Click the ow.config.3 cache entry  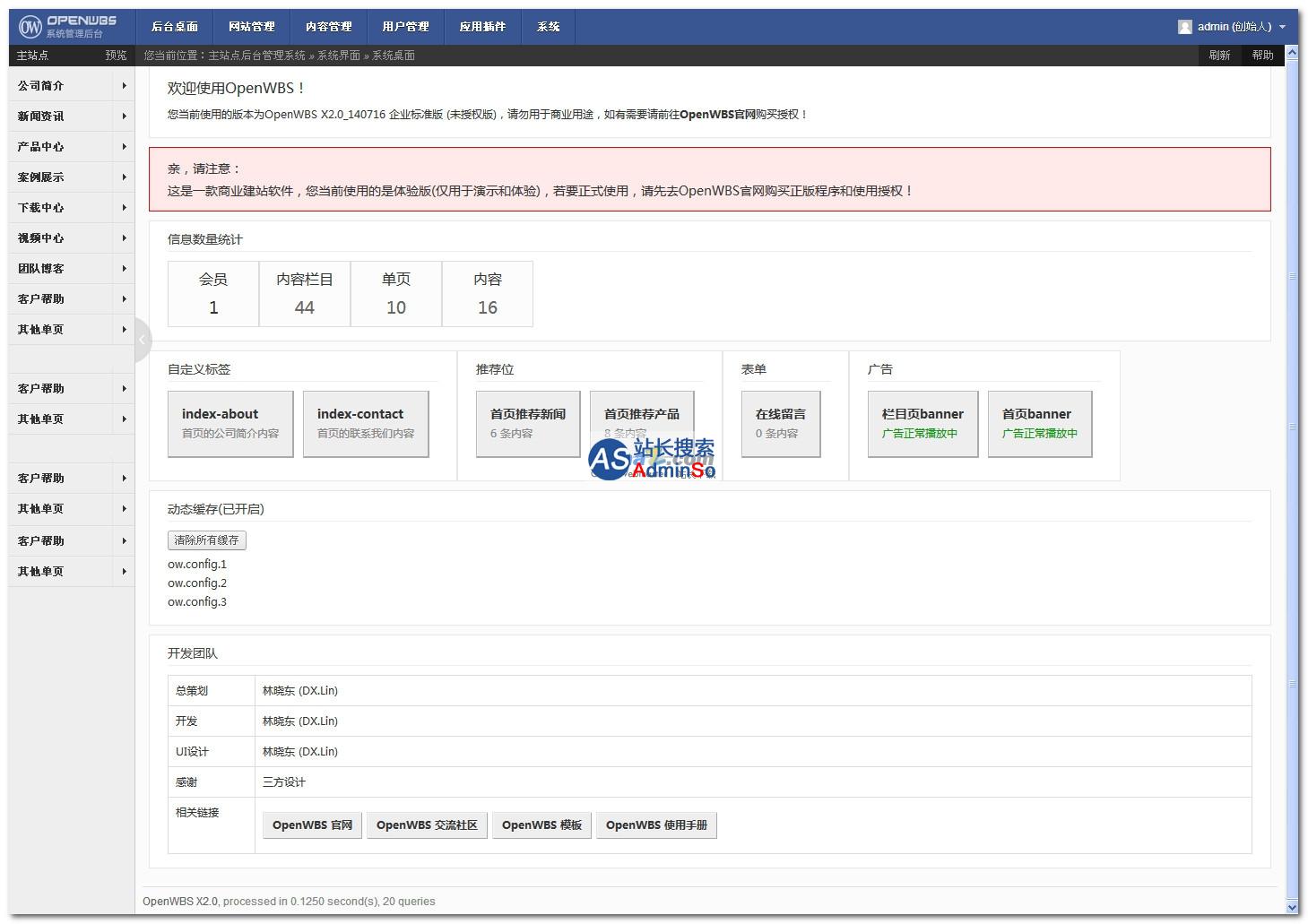pyautogui.click(x=197, y=602)
